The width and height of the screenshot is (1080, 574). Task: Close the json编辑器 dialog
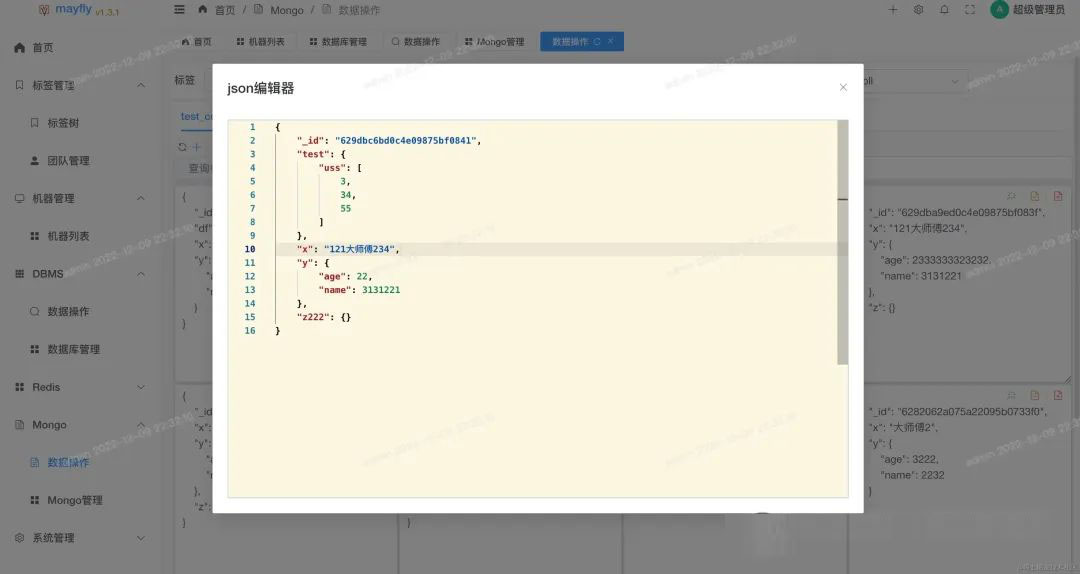pyautogui.click(x=843, y=88)
